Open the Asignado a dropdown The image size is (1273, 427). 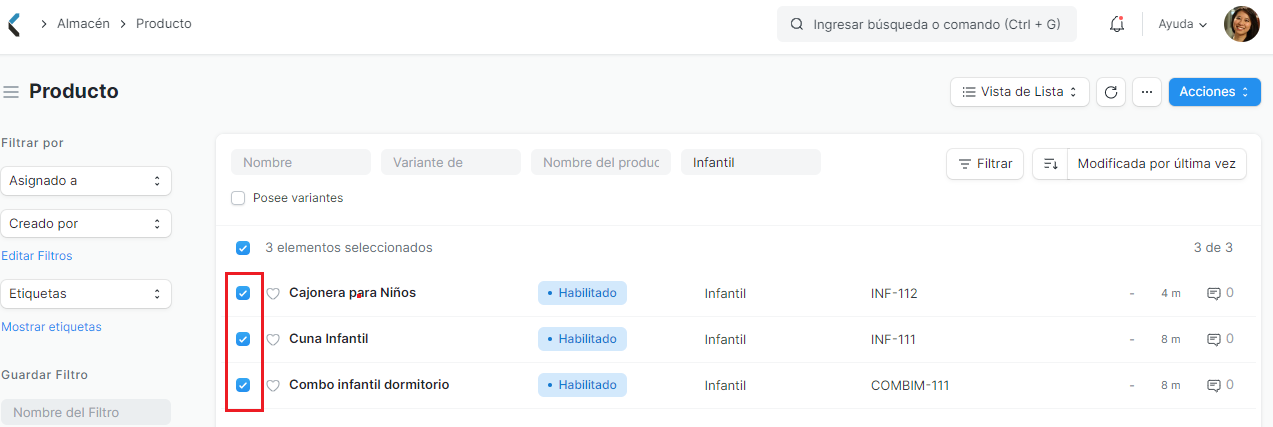pos(86,181)
